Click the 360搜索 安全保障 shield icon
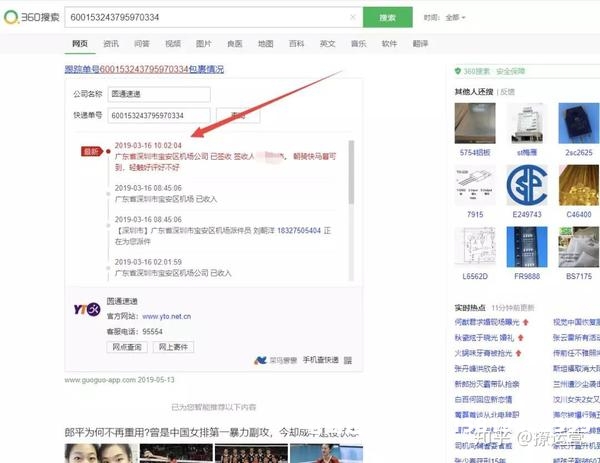 click(458, 71)
